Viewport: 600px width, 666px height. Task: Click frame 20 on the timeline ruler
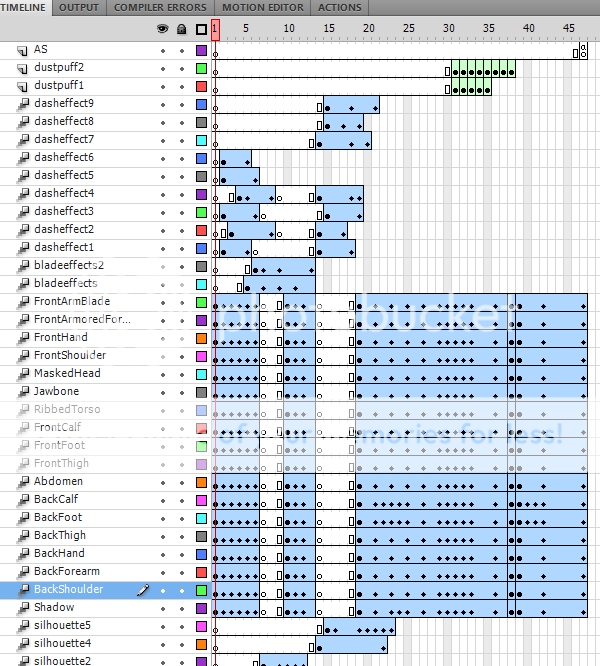click(x=367, y=29)
